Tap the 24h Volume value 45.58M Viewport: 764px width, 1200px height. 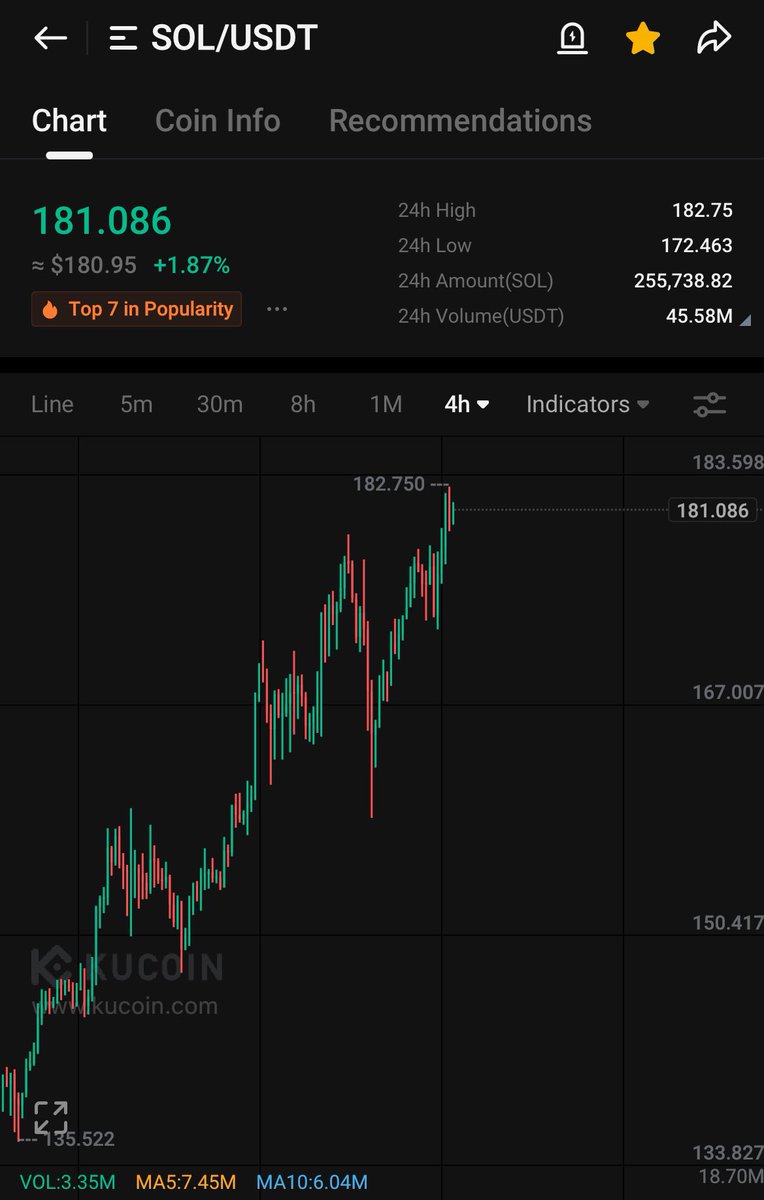(x=699, y=317)
